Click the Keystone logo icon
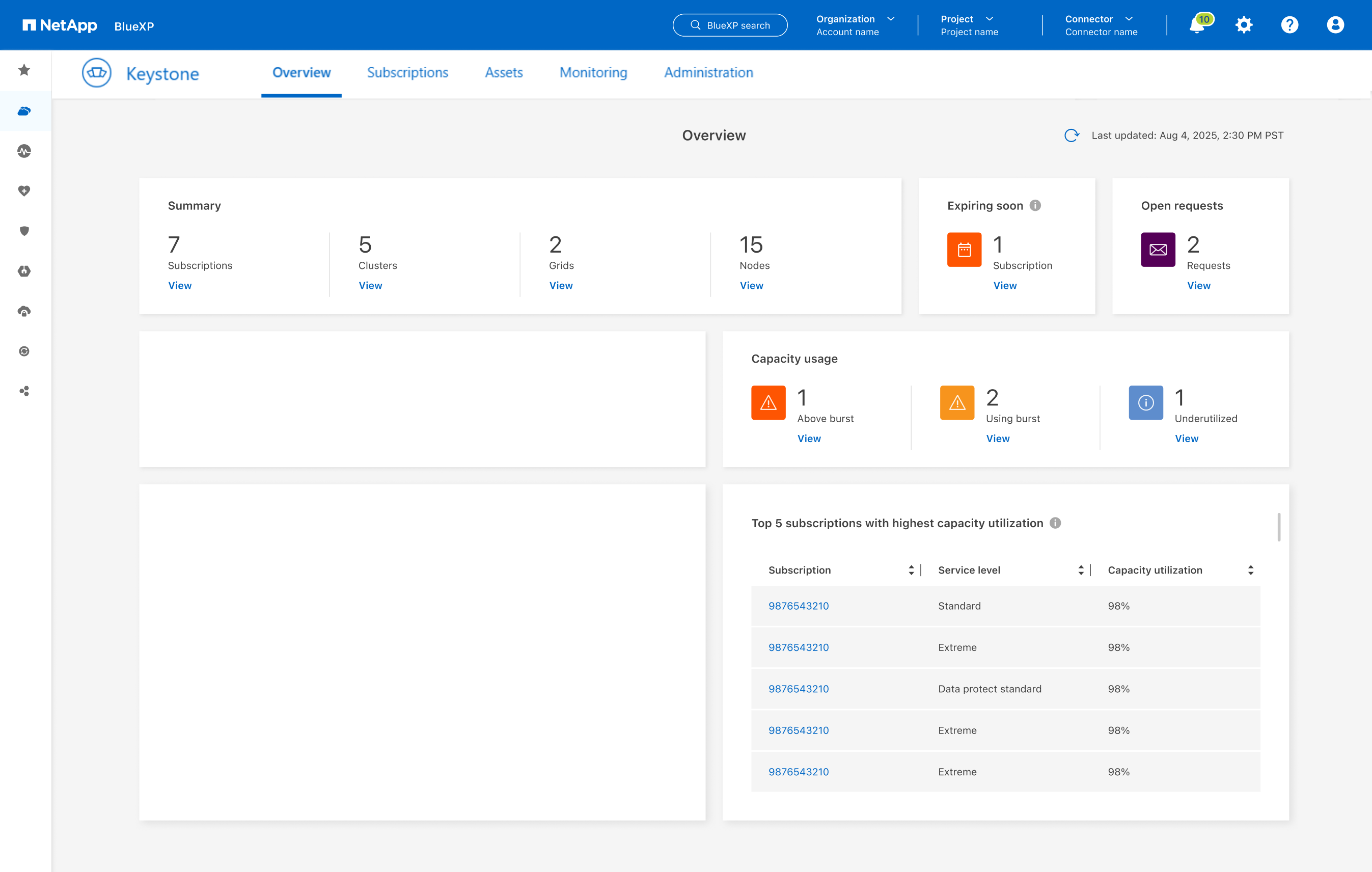The width and height of the screenshot is (1372, 872). [96, 73]
